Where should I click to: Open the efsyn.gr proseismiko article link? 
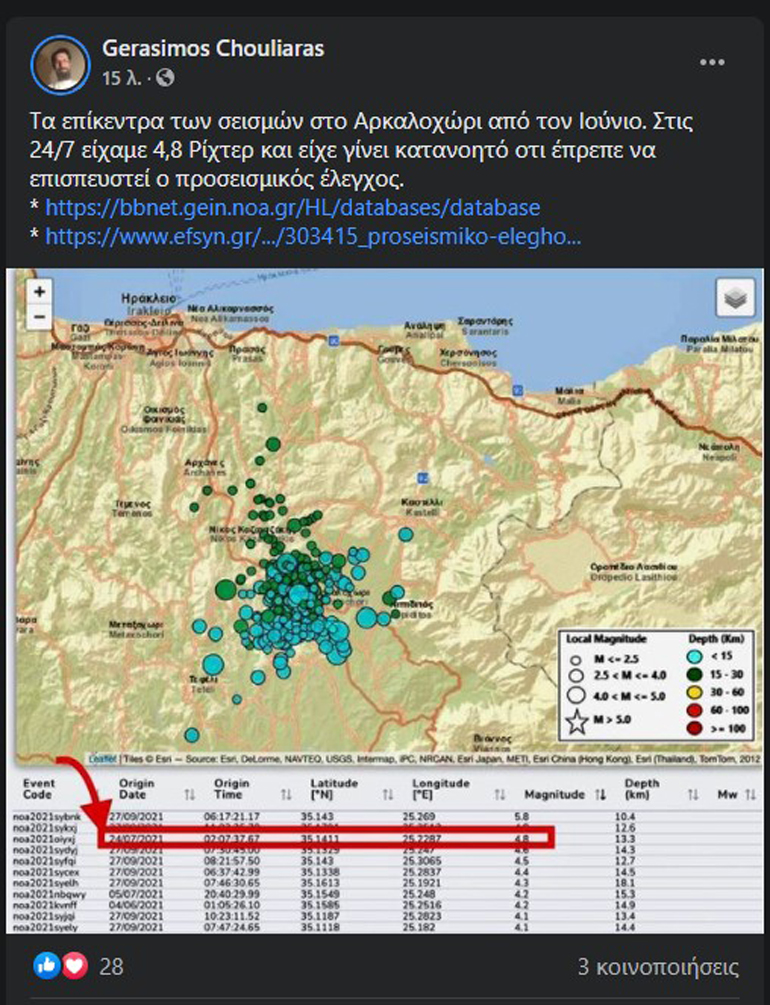point(312,237)
